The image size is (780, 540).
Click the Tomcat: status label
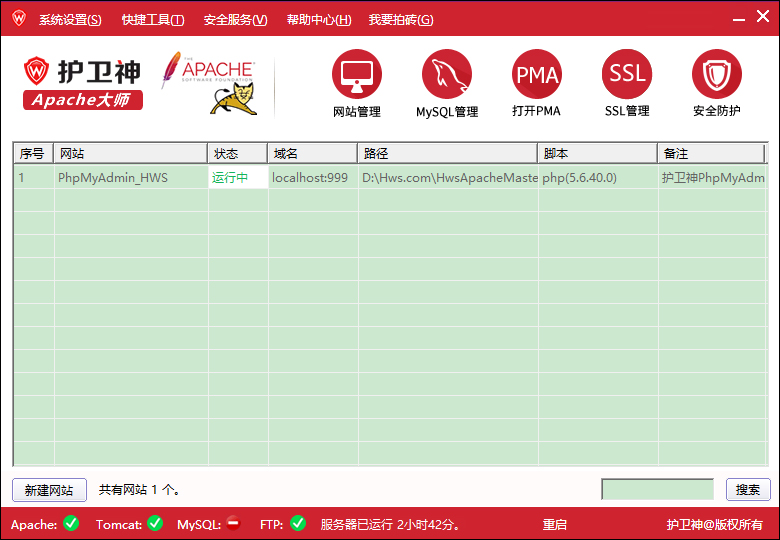(x=119, y=525)
